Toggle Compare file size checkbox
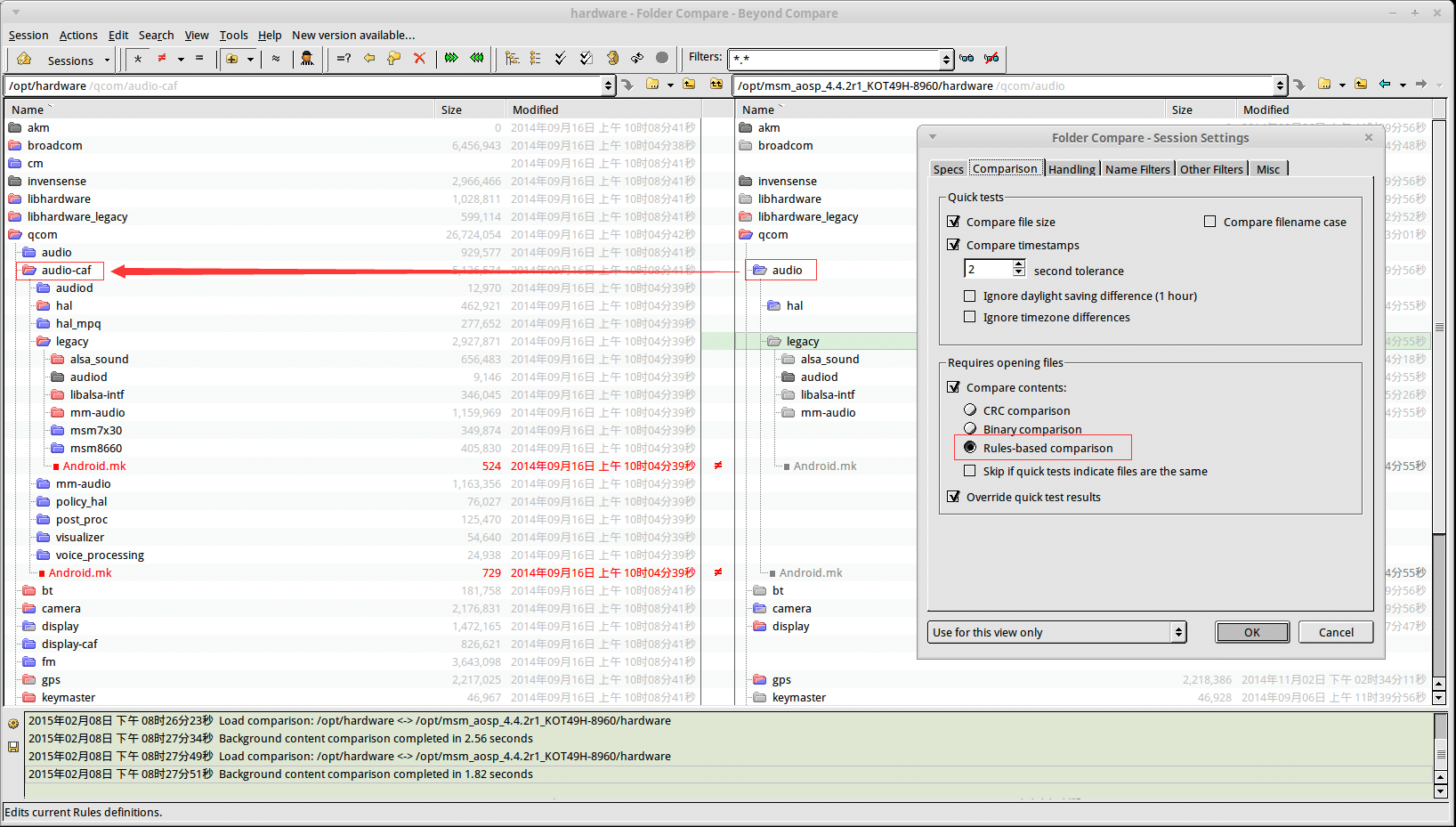The height and width of the screenshot is (827, 1456). point(953,222)
